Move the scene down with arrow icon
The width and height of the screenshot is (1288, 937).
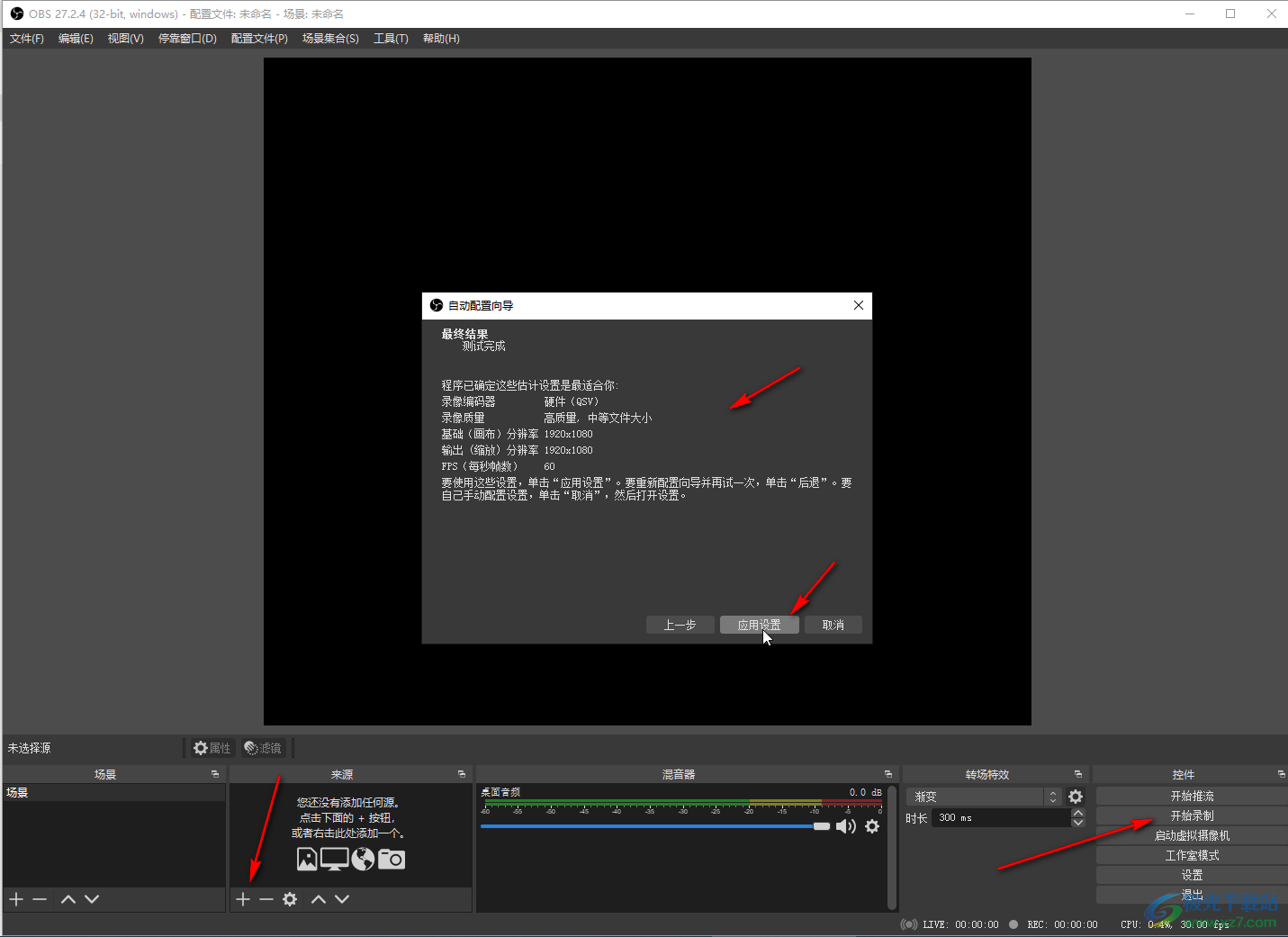coord(92,899)
